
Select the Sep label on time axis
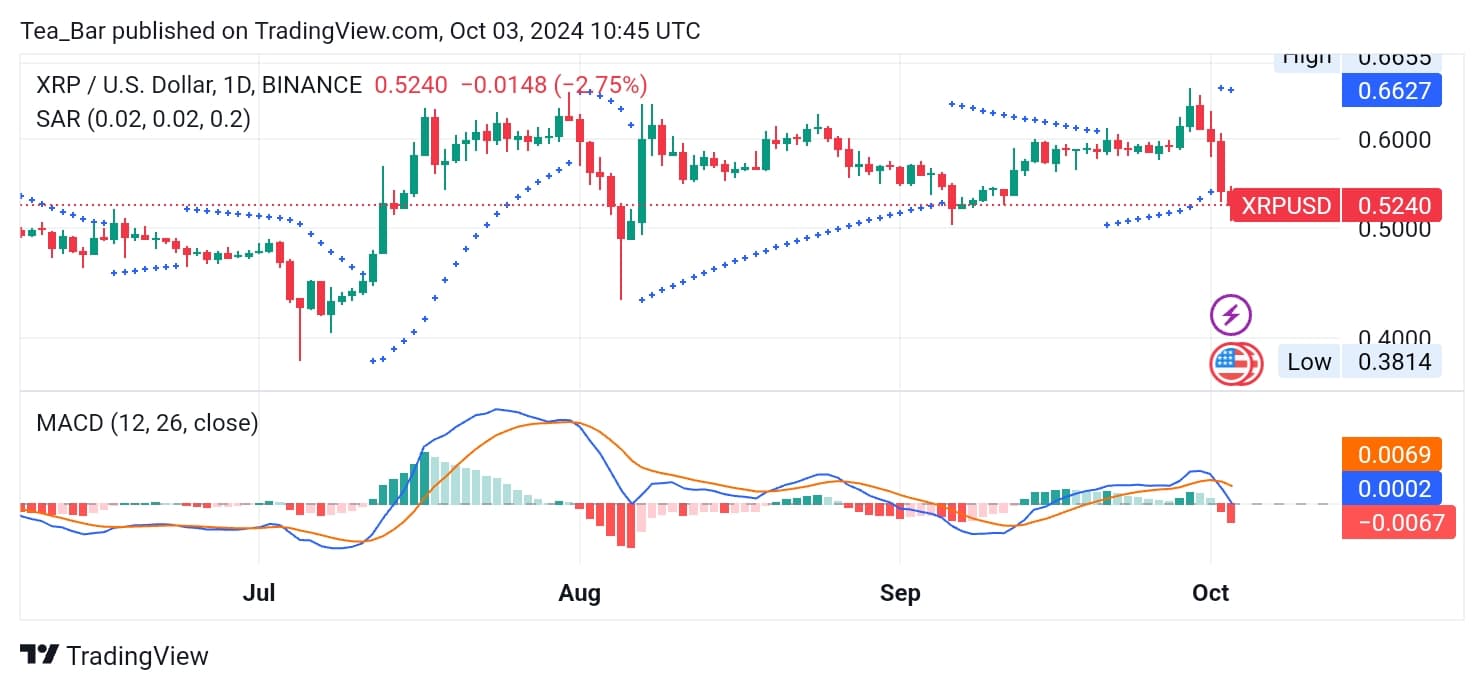coord(900,593)
